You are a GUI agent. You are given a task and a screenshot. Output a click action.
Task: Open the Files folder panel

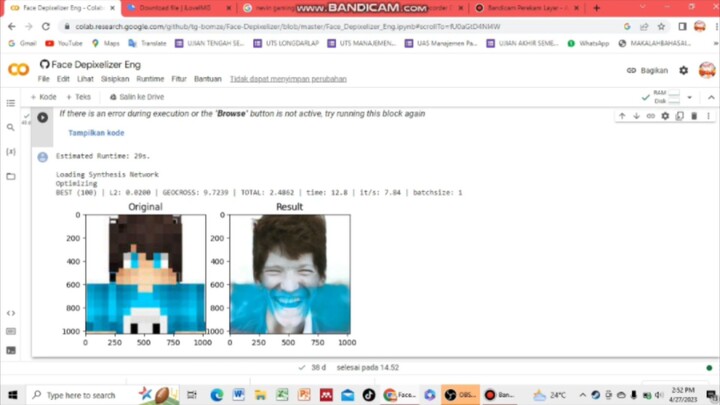(x=11, y=176)
